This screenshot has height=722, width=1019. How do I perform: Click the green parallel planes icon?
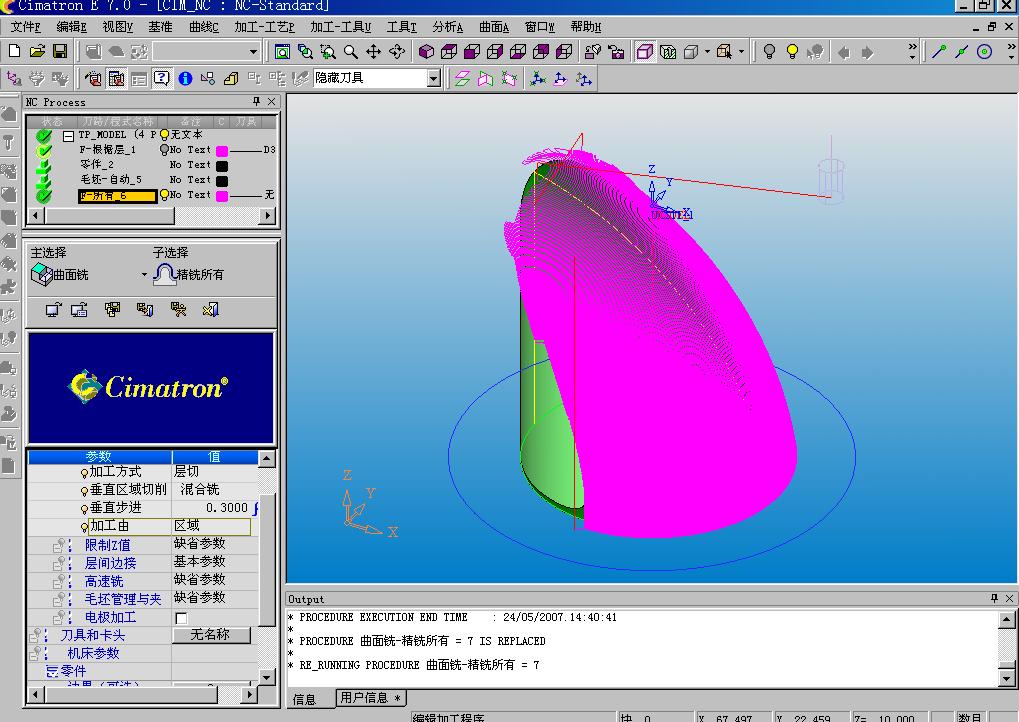(x=462, y=79)
